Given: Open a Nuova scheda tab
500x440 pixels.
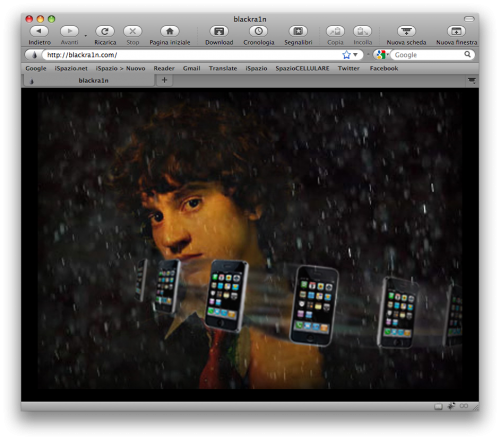Looking at the screenshot, I should point(406,31).
